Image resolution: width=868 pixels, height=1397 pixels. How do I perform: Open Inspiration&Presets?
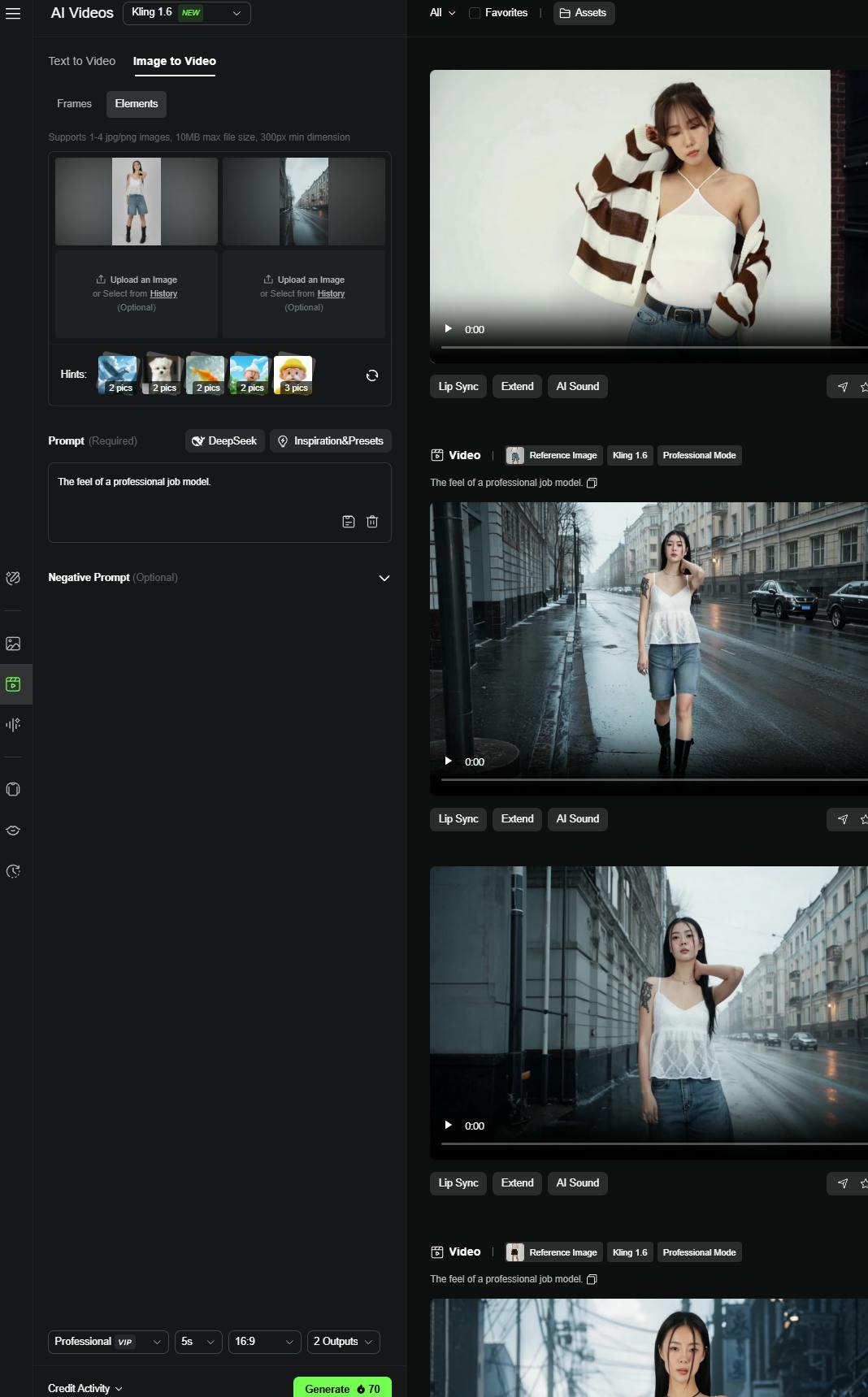[x=331, y=441]
